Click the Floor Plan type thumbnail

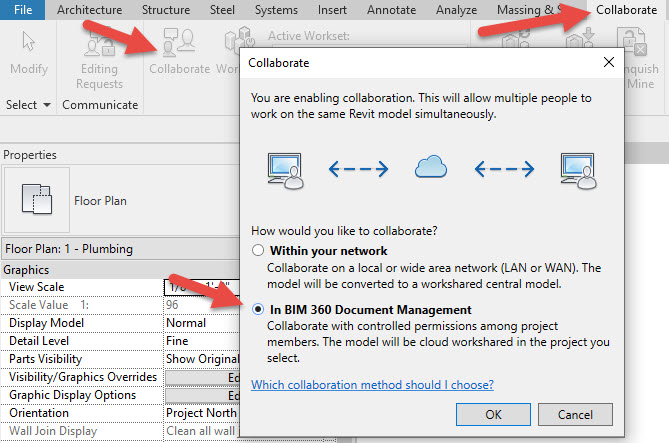pyautogui.click(x=37, y=200)
